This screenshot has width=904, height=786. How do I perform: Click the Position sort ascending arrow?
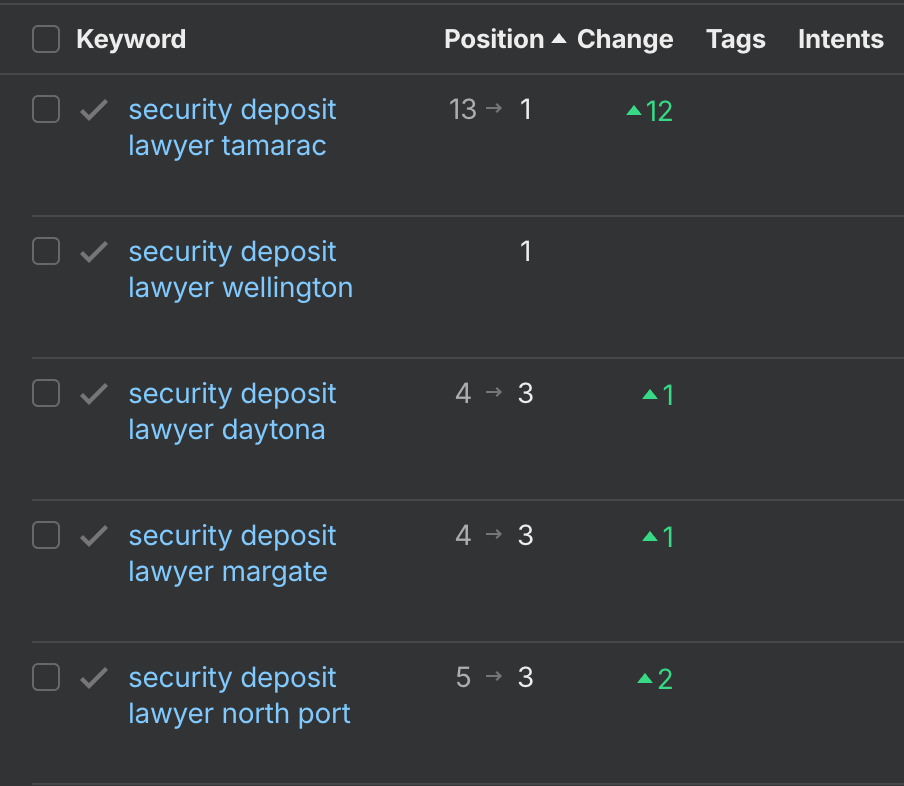[559, 39]
